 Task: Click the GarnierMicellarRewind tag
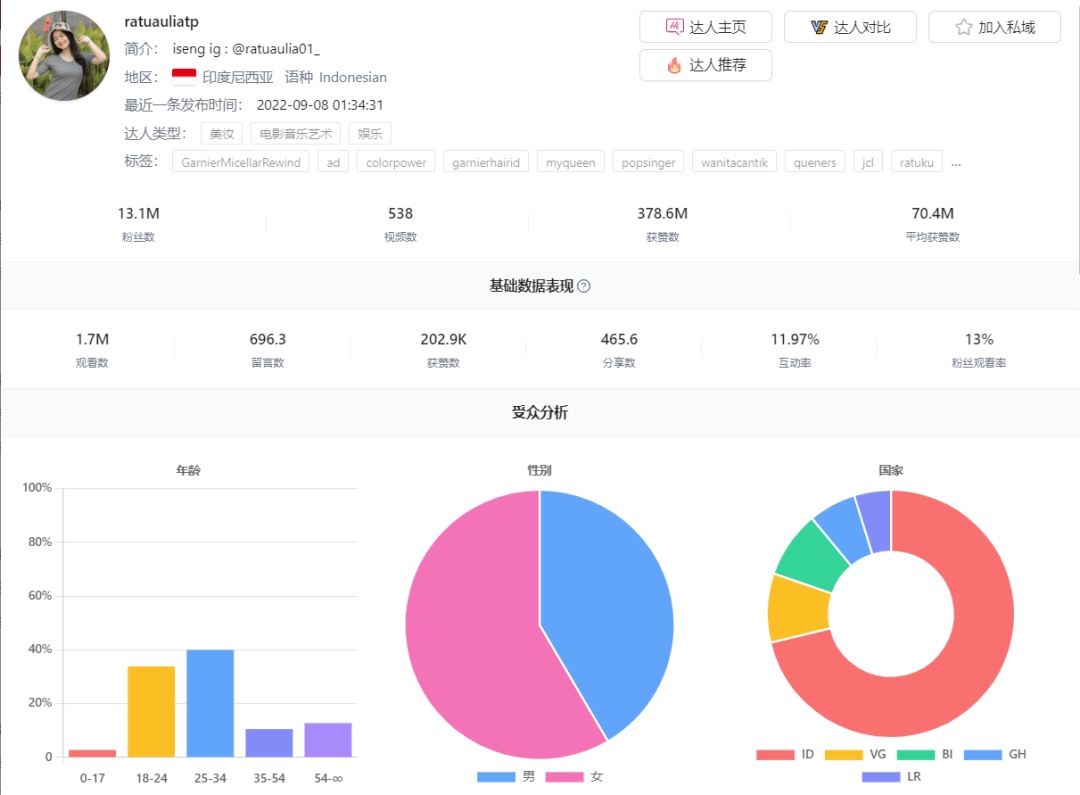[x=240, y=162]
